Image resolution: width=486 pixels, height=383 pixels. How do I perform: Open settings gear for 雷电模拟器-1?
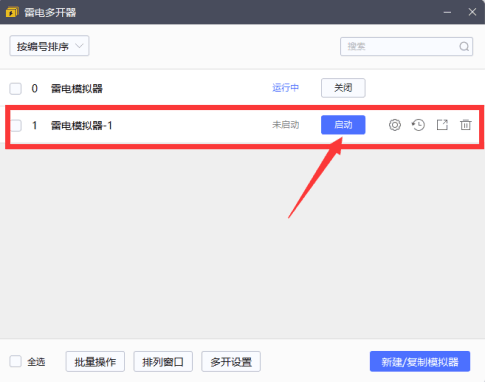click(x=395, y=125)
